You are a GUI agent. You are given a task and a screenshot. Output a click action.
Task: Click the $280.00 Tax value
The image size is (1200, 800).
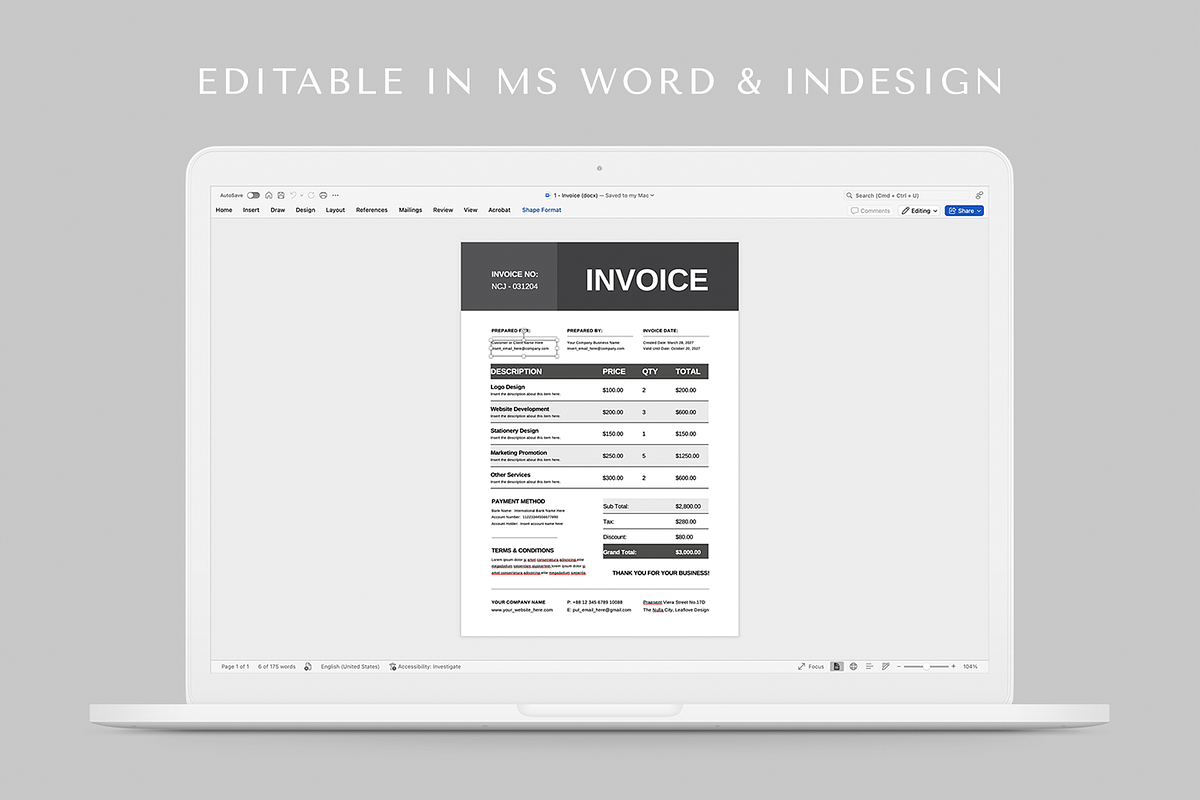pyautogui.click(x=686, y=521)
